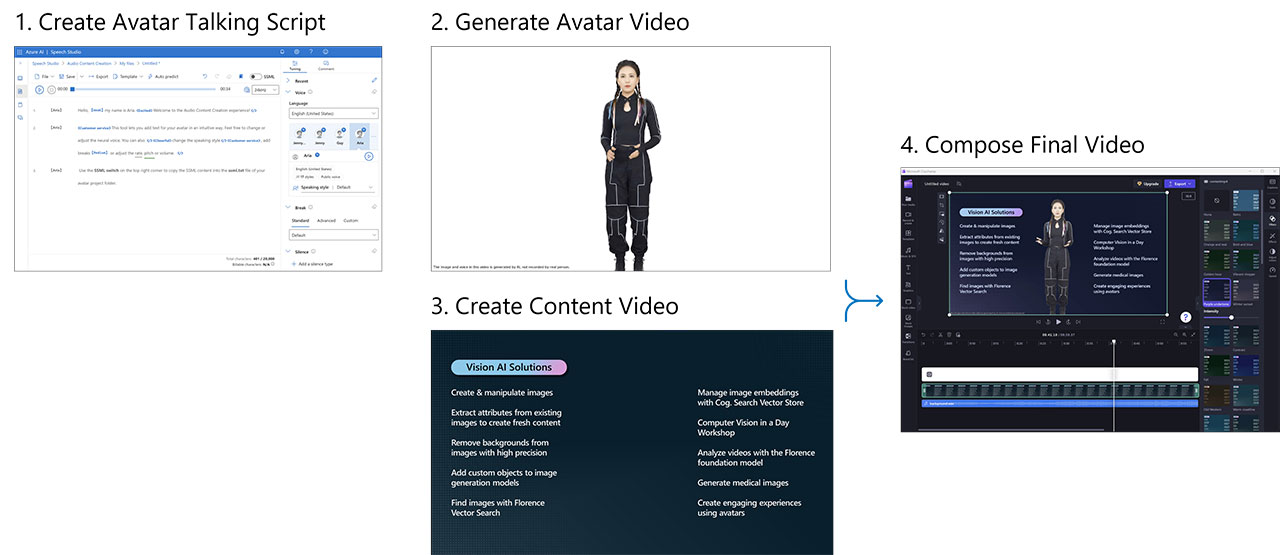
Task: Click the Export button in Clipchamp
Action: point(1181,184)
